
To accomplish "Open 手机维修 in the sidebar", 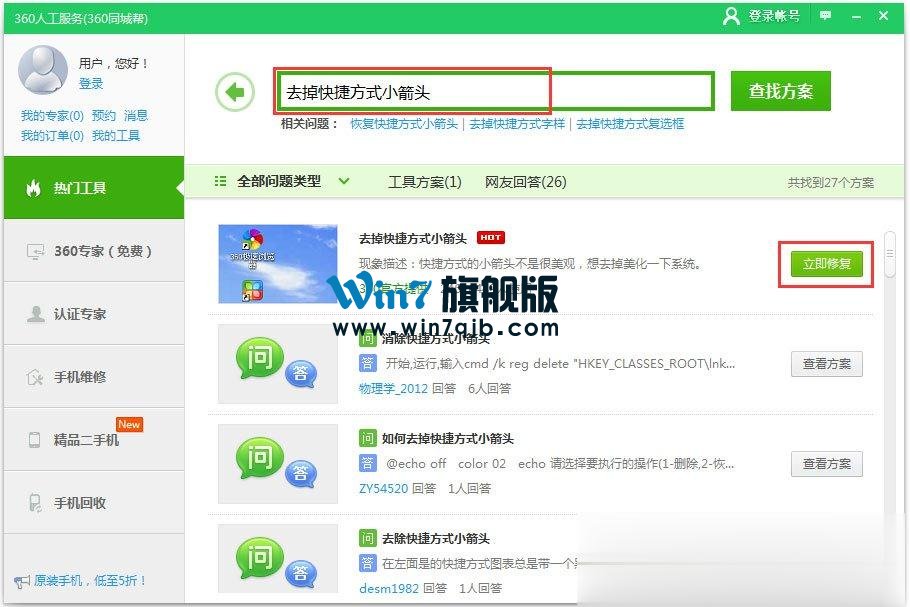I will 94,377.
